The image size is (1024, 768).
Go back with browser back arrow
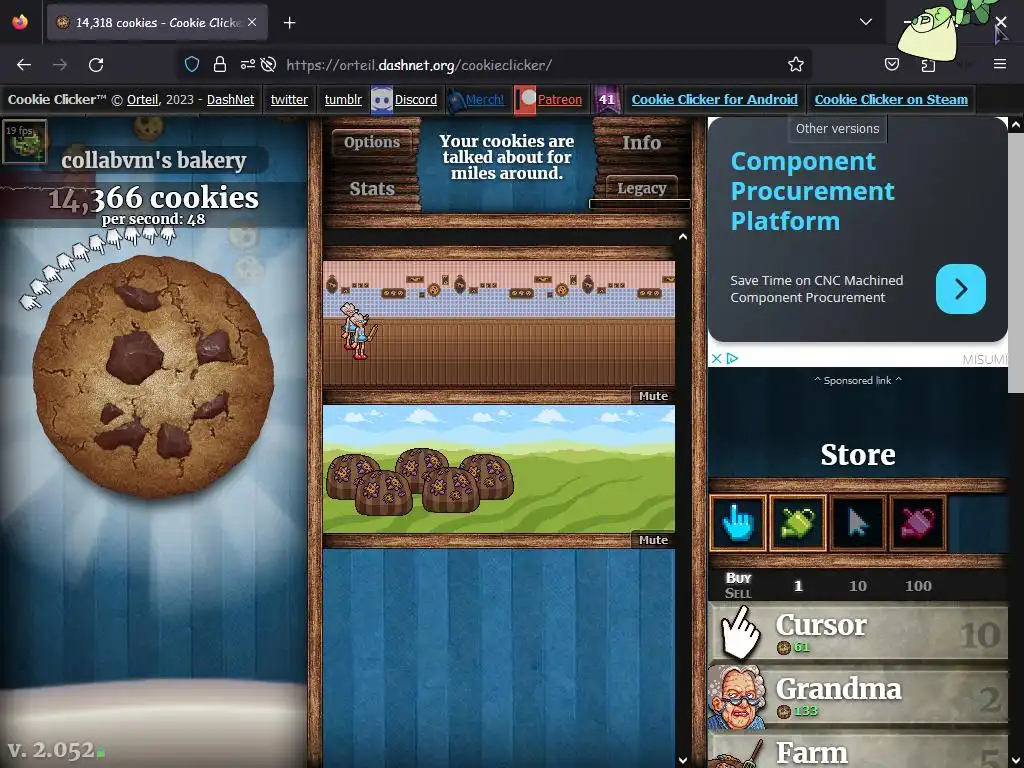point(24,65)
